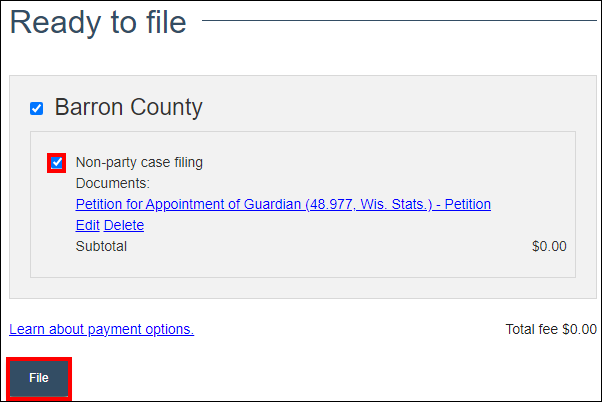Click the Non-party case filing label
Screen dimensions: 602x402
[139, 162]
